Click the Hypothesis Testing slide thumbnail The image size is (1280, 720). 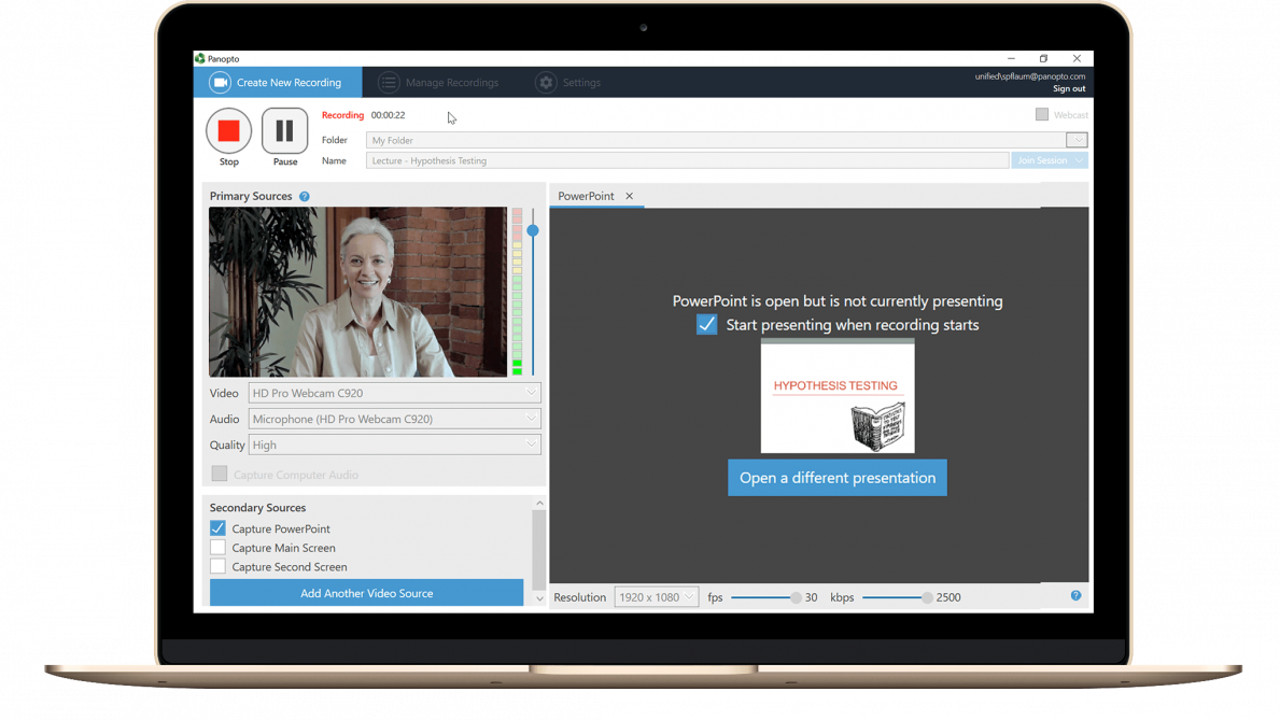point(837,396)
